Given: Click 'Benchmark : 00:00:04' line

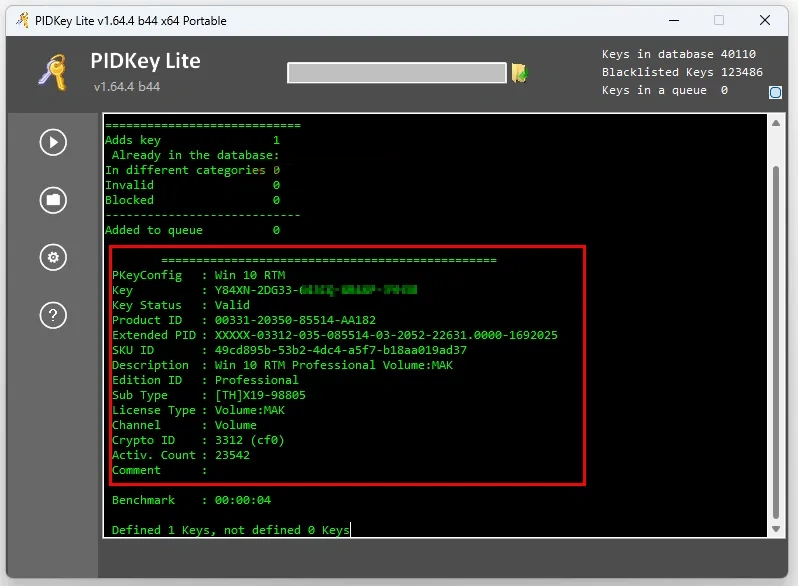Looking at the screenshot, I should pos(191,500).
